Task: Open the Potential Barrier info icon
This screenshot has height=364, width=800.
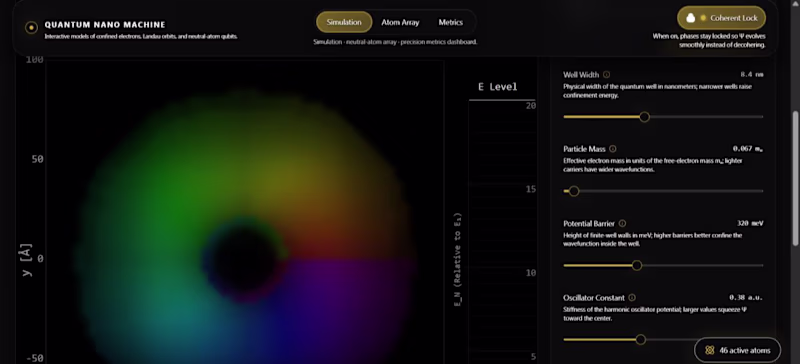Action: coord(622,224)
